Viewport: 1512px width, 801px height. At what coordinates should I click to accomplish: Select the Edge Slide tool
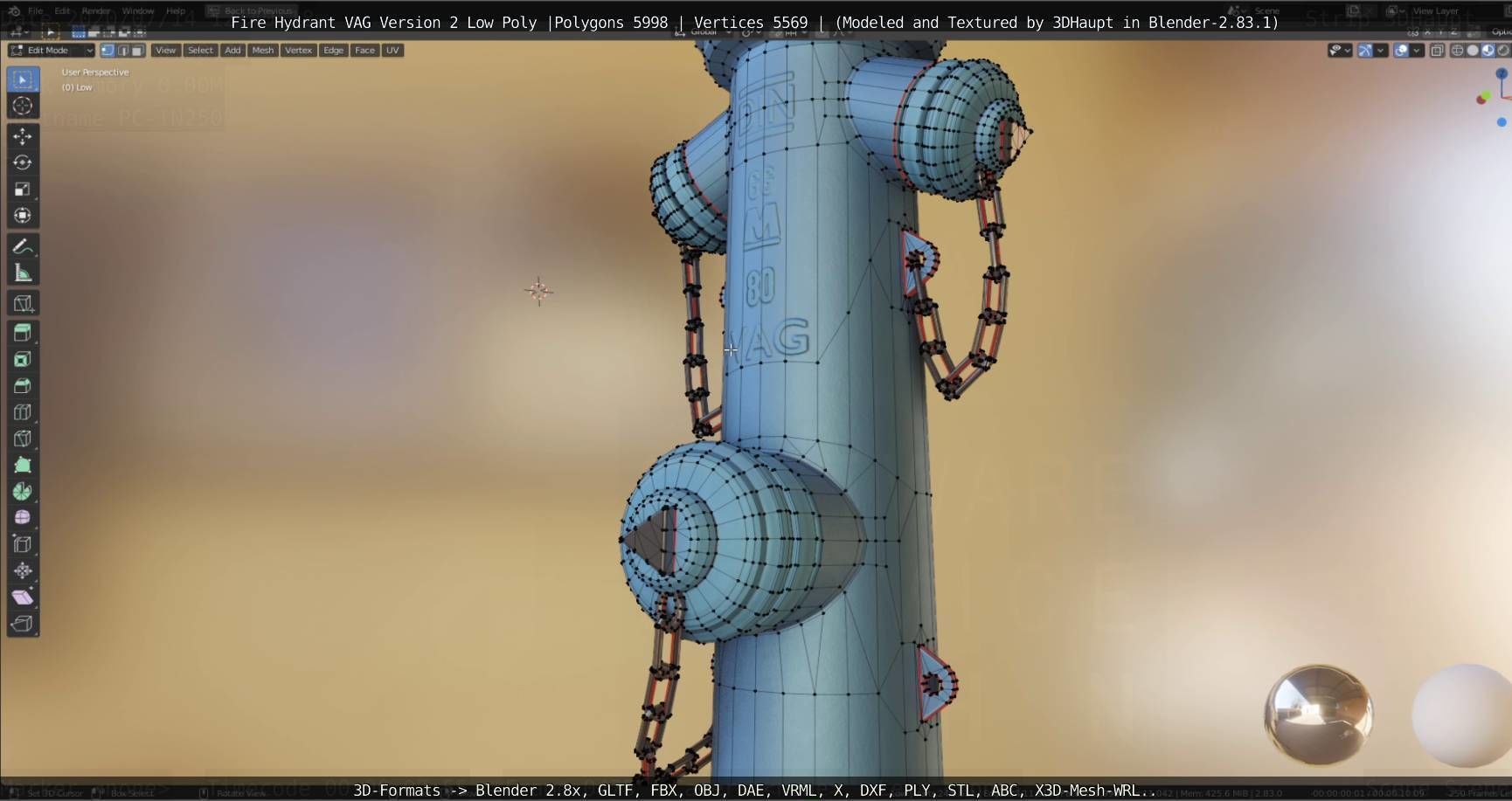click(x=23, y=544)
